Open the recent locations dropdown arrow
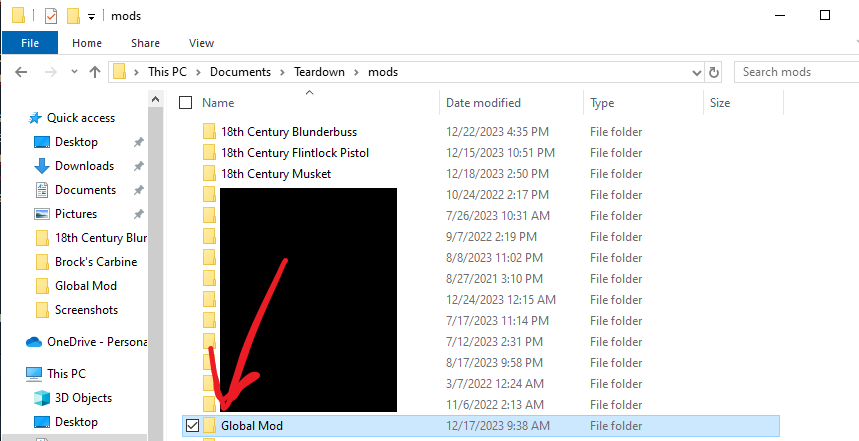The image size is (859, 441). (75, 72)
